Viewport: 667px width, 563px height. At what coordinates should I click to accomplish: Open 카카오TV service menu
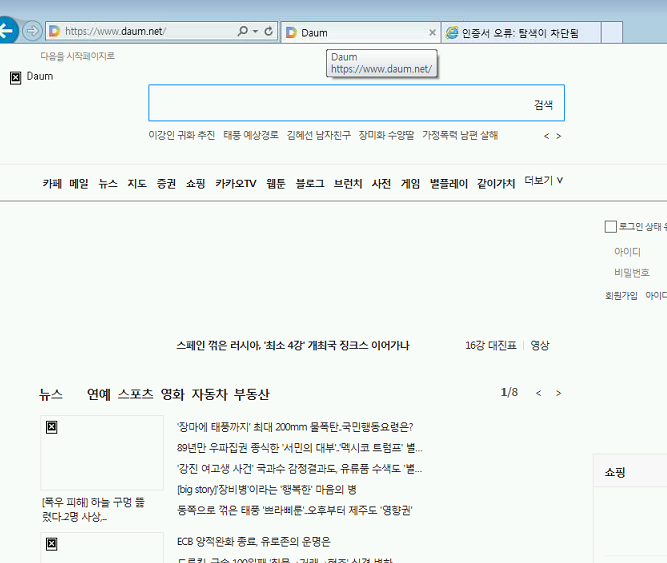(236, 184)
